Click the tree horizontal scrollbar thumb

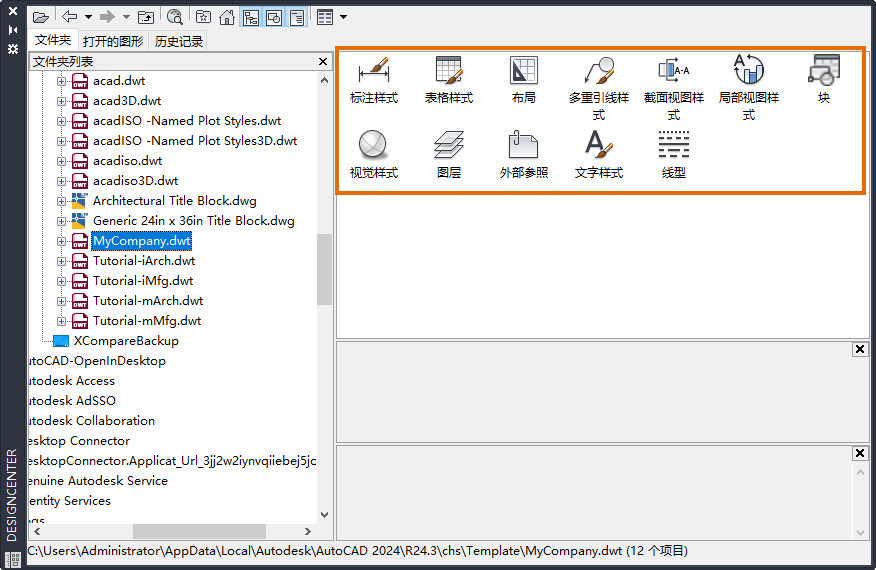pyautogui.click(x=199, y=531)
